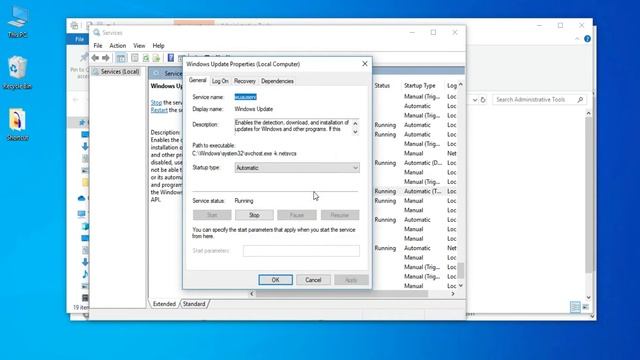Screen dimensions: 640x360
Task: Click Explorer window vertical scrollbar
Action: tap(589, 195)
